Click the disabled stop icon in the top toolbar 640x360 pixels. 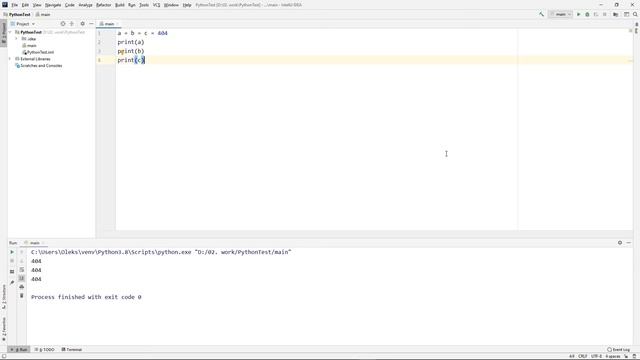point(605,14)
